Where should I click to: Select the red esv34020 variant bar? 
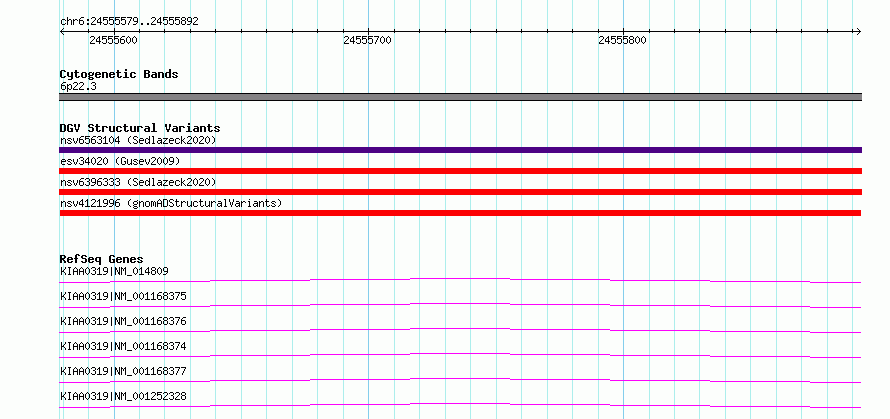coord(460,171)
